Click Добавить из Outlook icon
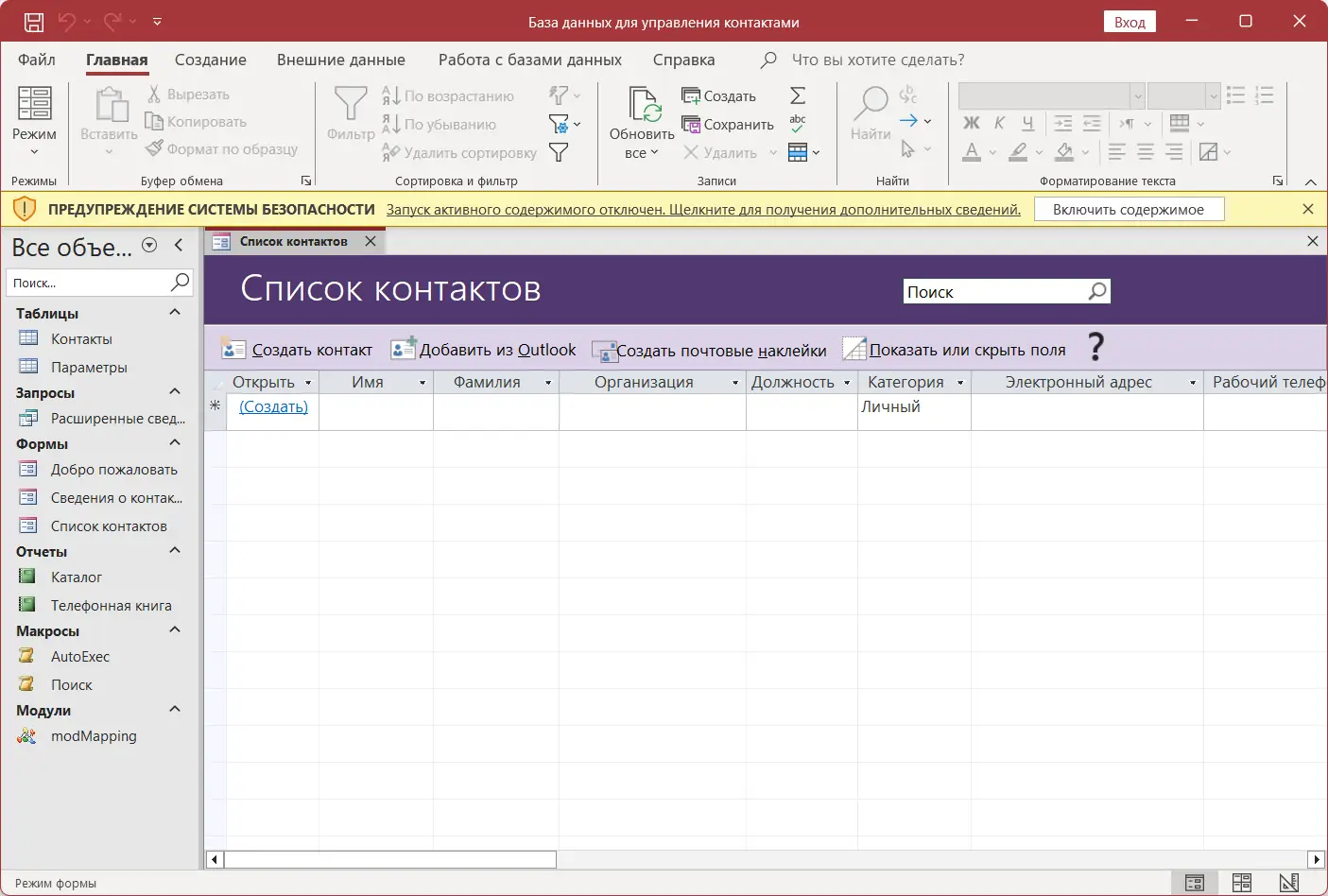The width and height of the screenshot is (1328, 896). point(404,349)
